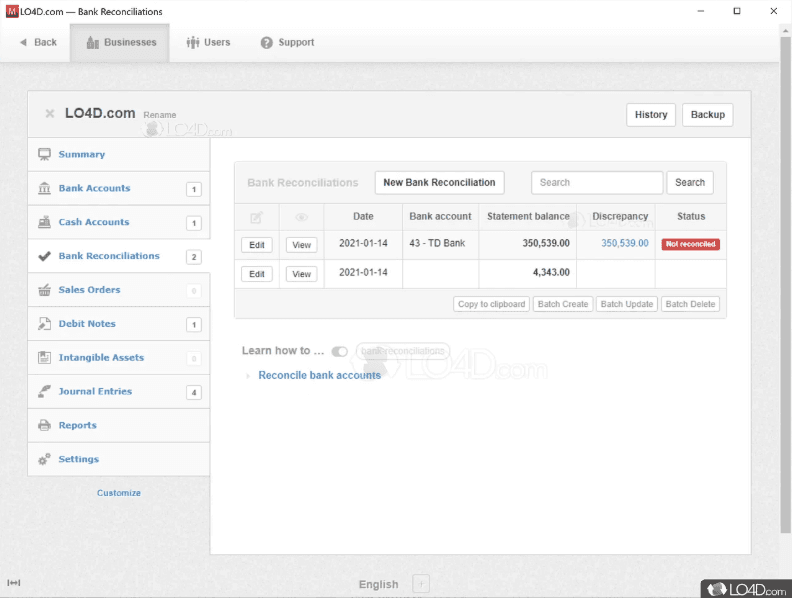Open the Support tab
792x599 pixels.
pos(287,42)
